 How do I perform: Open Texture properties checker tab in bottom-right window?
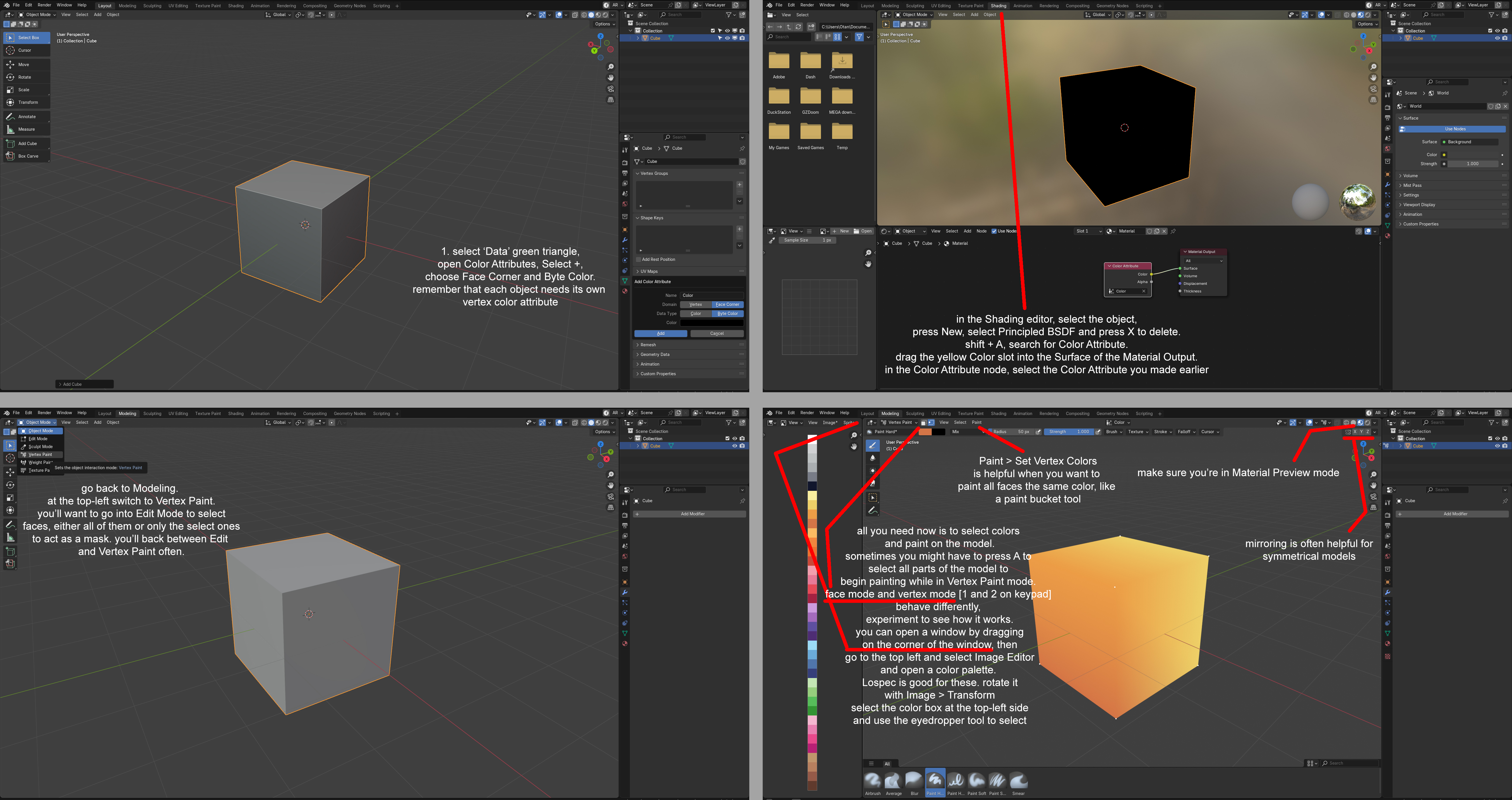click(x=1388, y=656)
